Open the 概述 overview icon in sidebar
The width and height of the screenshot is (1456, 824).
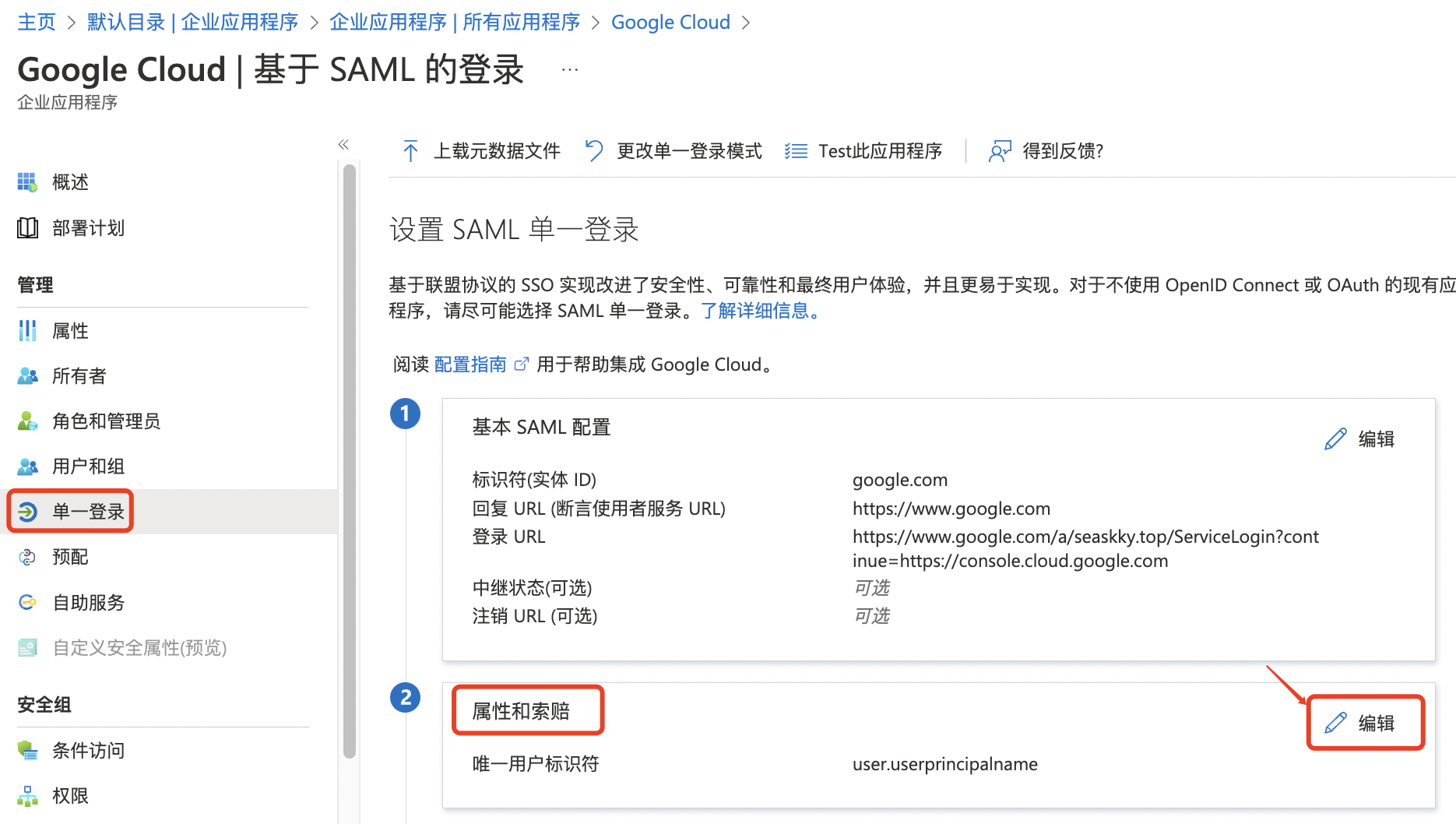pos(27,182)
